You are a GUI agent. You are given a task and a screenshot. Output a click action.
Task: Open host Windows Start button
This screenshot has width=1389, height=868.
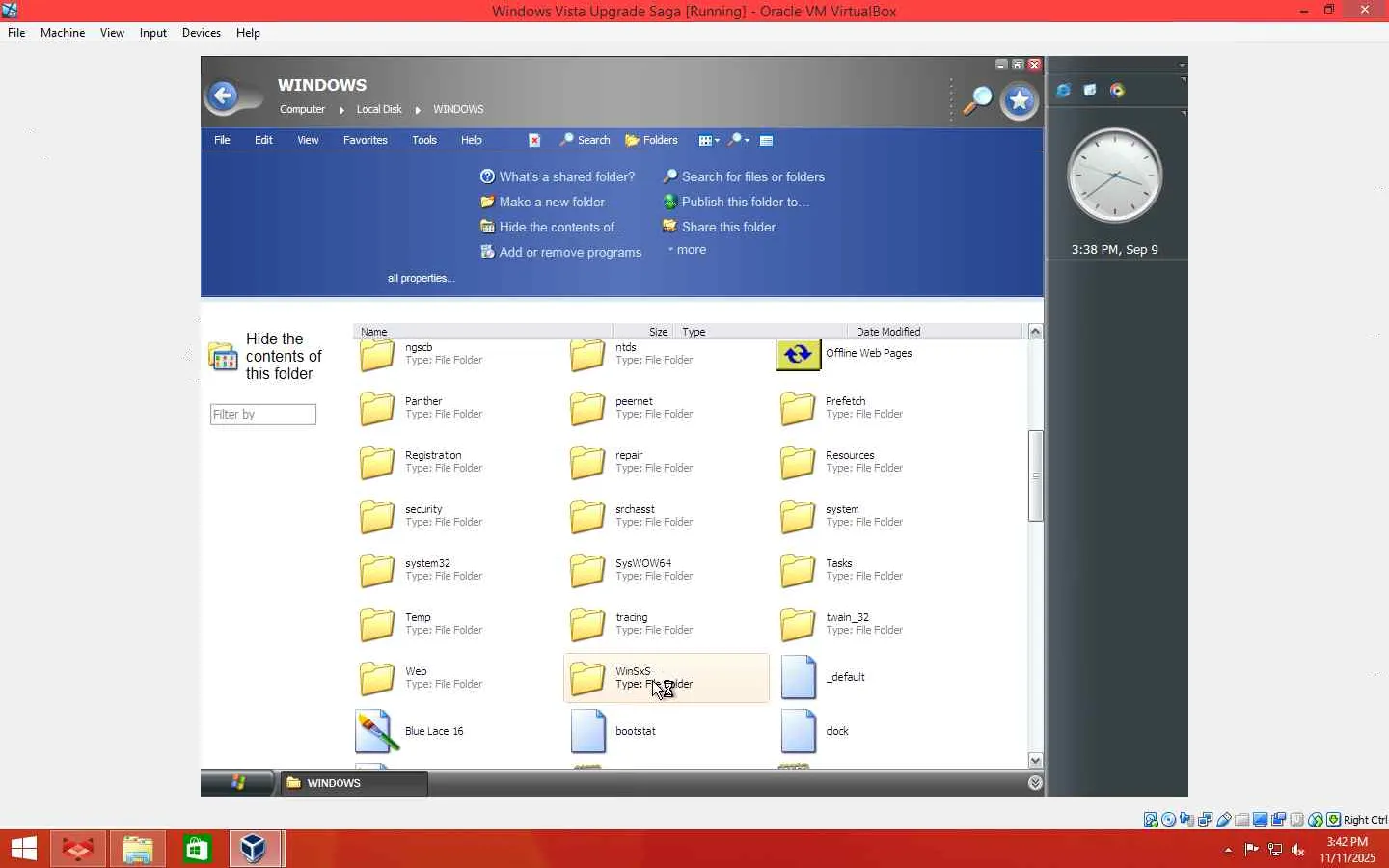[23, 849]
